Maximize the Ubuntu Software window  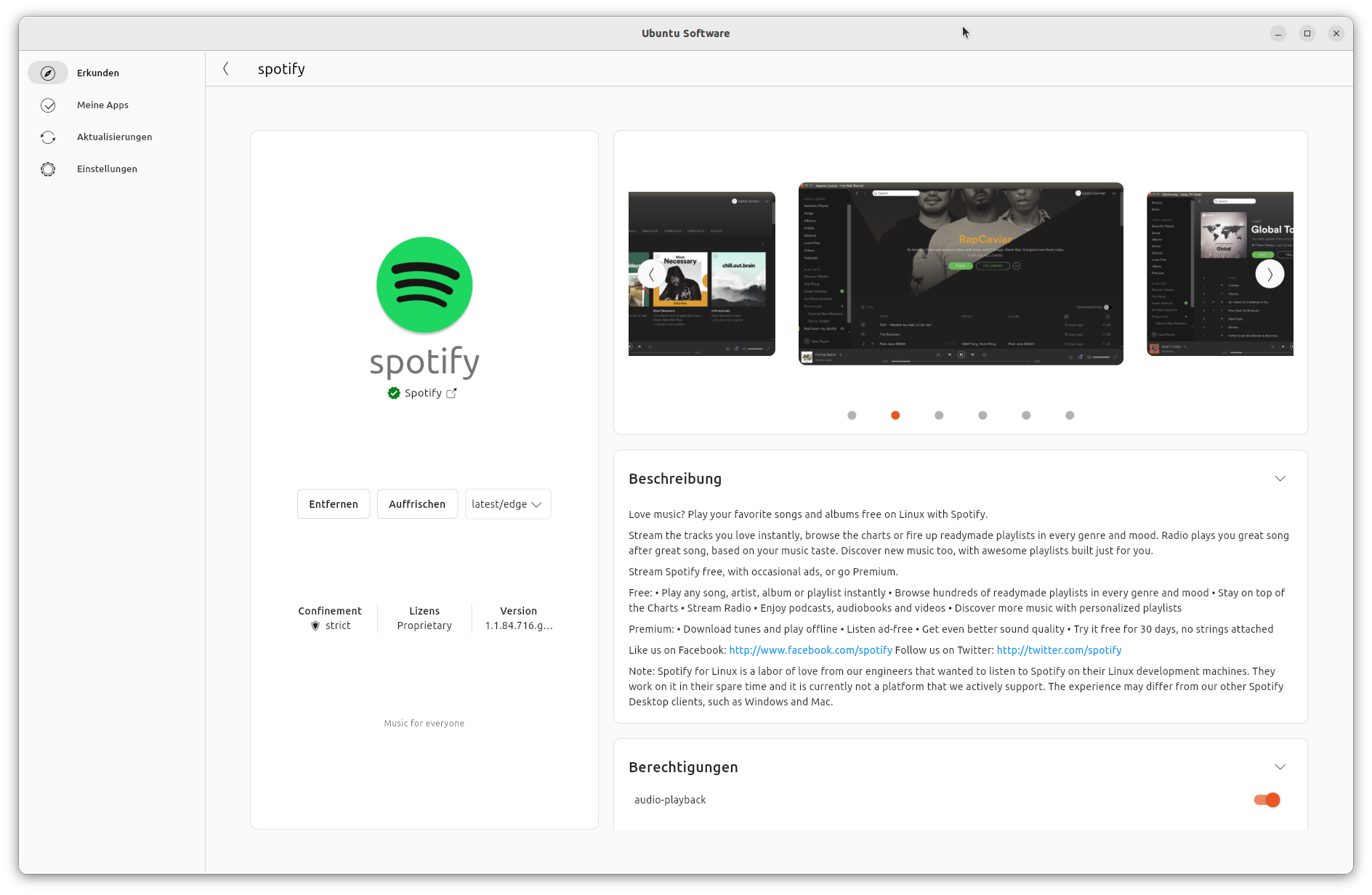tap(1307, 33)
